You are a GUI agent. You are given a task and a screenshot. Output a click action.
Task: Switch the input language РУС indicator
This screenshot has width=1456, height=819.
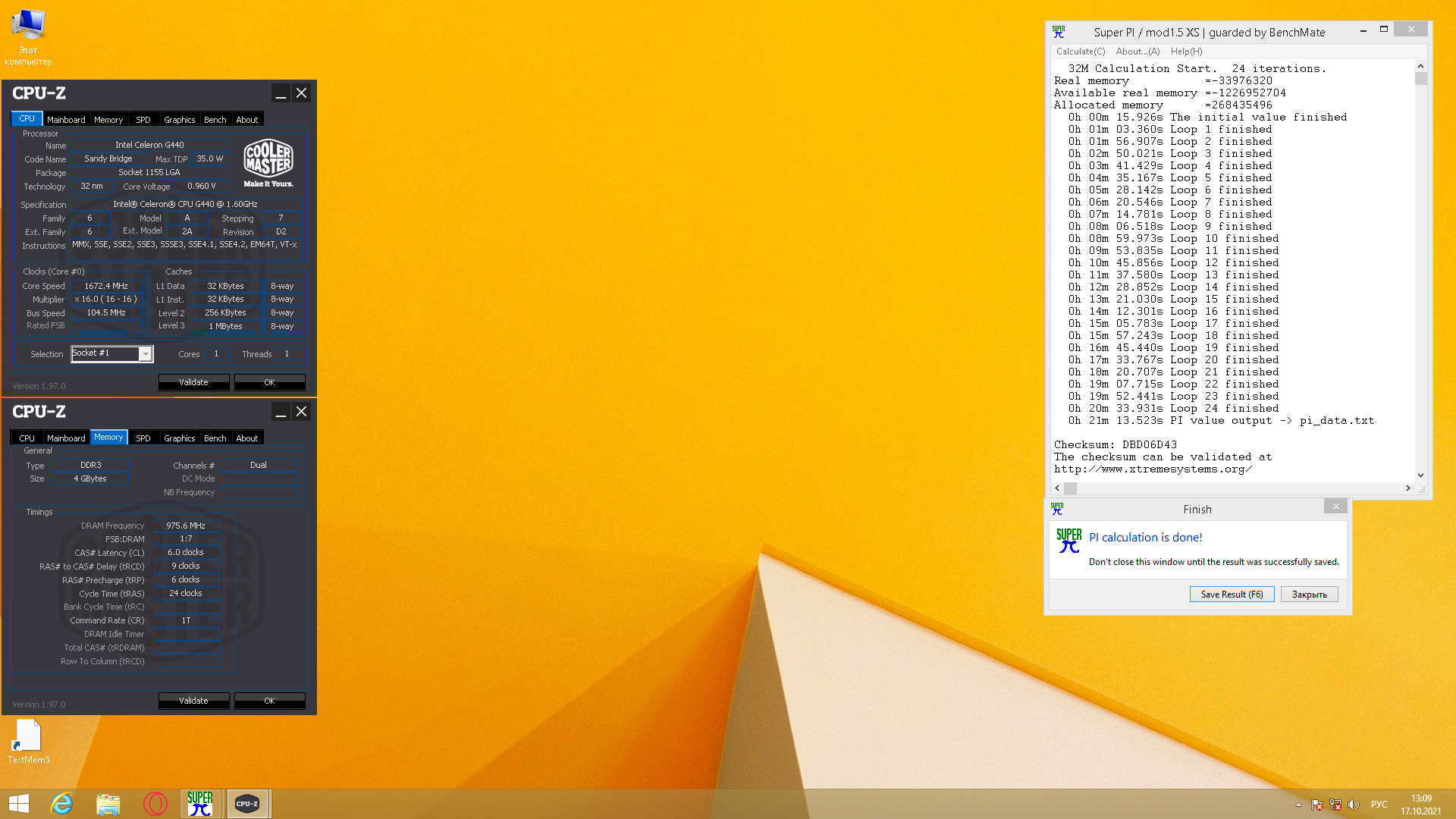point(1379,805)
